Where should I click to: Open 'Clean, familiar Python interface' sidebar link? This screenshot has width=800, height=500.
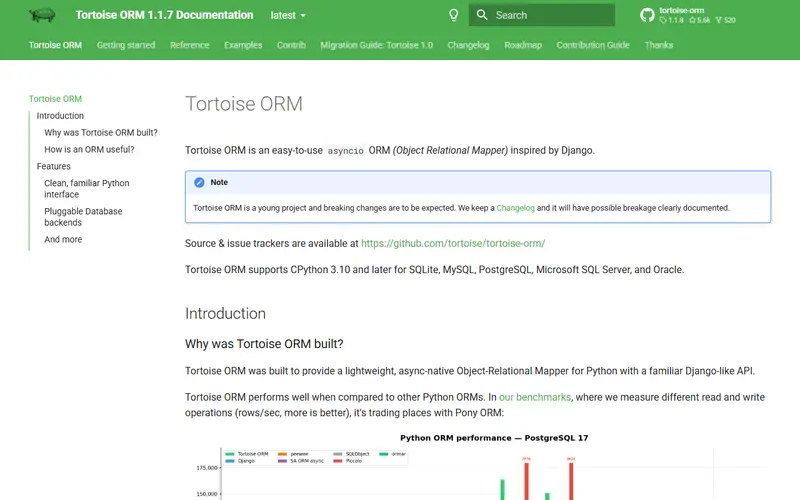(87, 189)
